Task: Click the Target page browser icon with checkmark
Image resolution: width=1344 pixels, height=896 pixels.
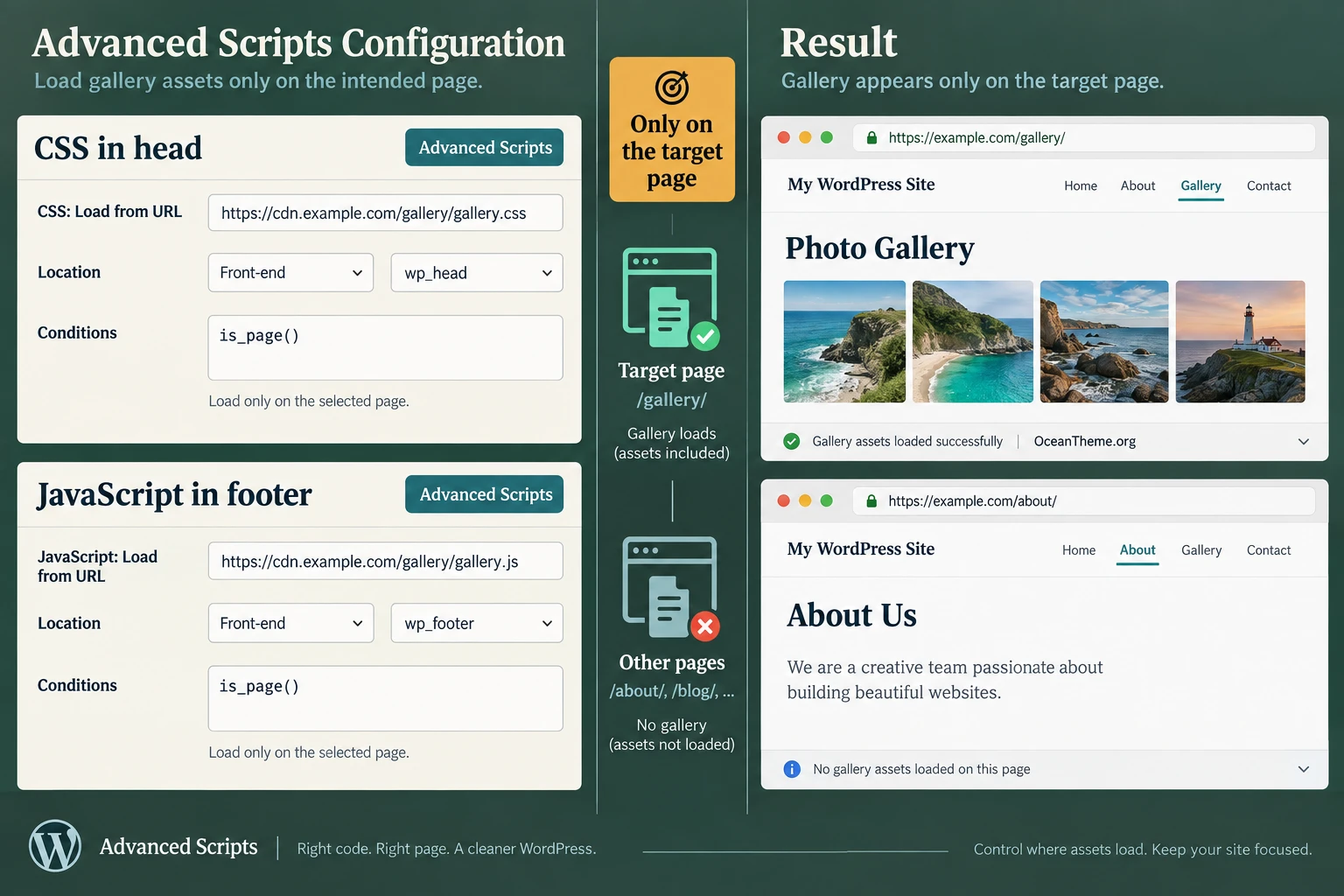Action: click(x=671, y=299)
